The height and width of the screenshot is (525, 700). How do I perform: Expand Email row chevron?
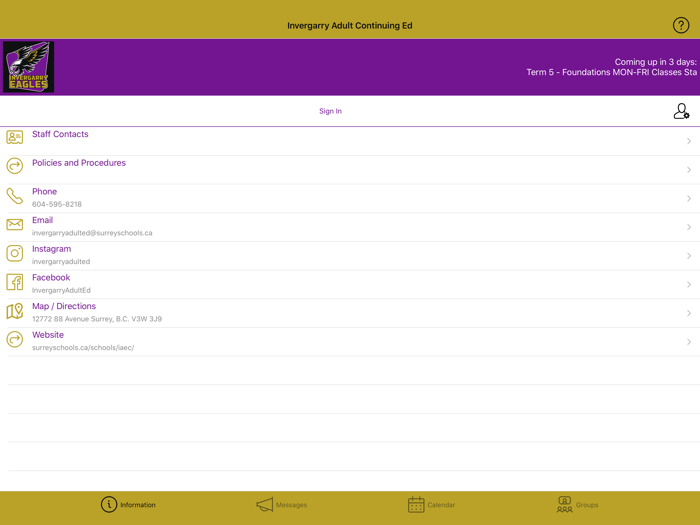pyautogui.click(x=689, y=227)
